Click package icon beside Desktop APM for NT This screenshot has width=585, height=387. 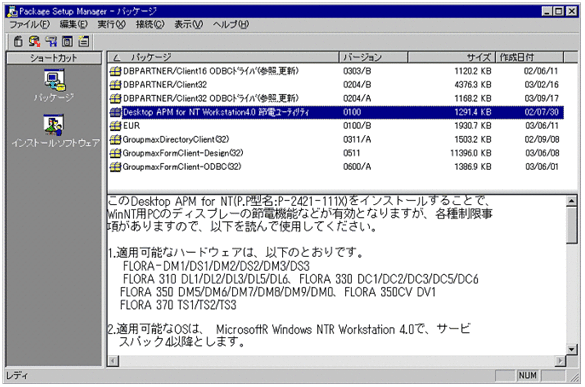point(115,112)
